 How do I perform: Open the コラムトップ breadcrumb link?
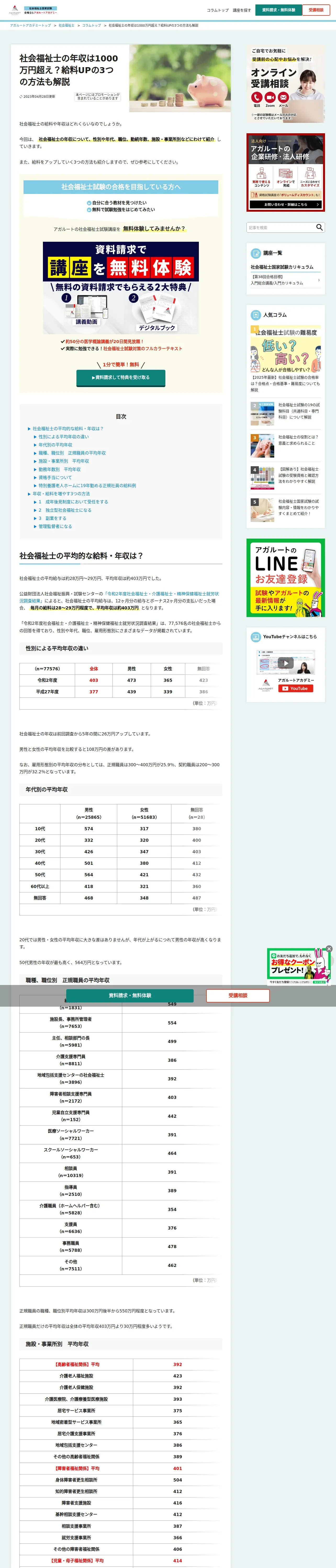click(92, 26)
